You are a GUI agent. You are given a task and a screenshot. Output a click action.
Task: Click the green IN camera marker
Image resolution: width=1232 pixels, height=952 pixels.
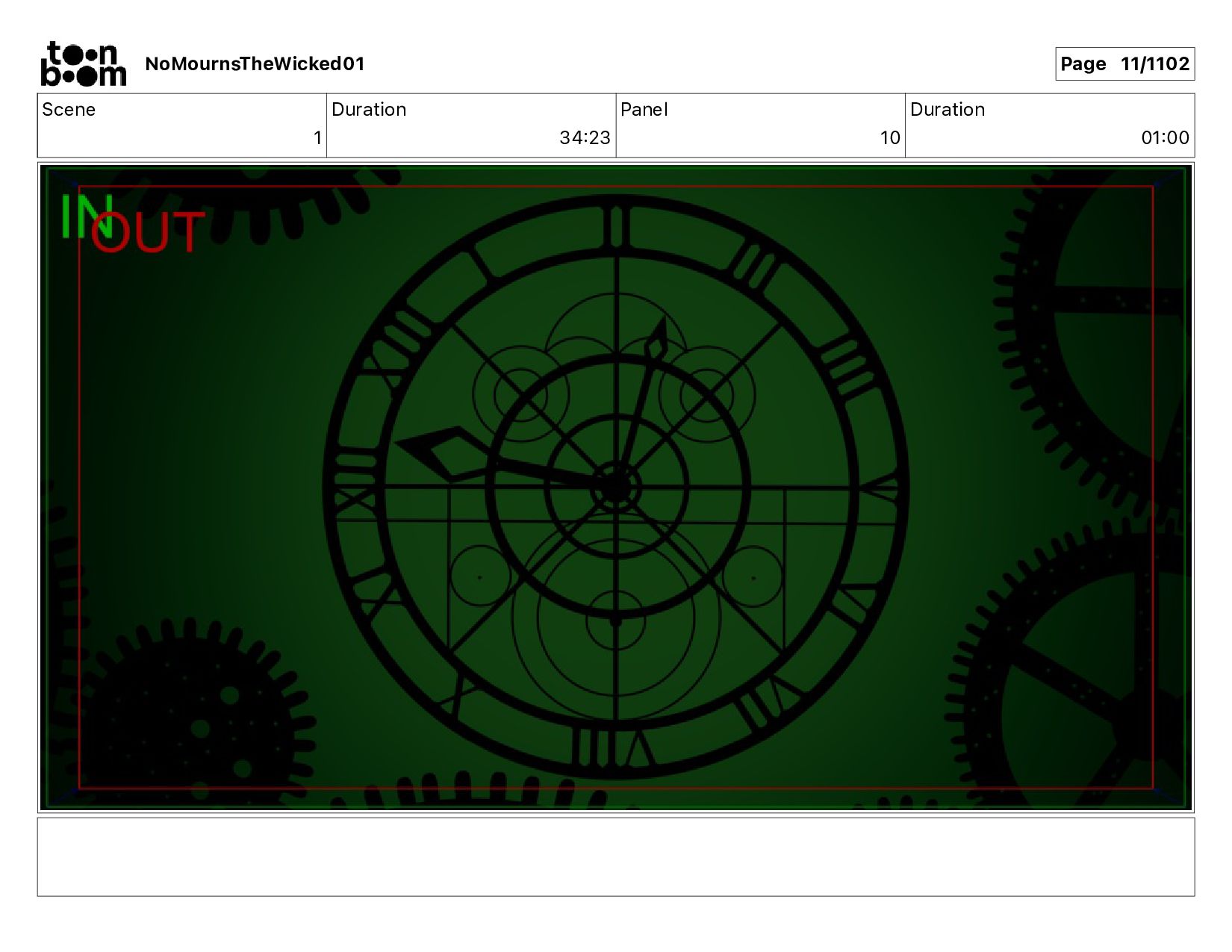coord(86,217)
